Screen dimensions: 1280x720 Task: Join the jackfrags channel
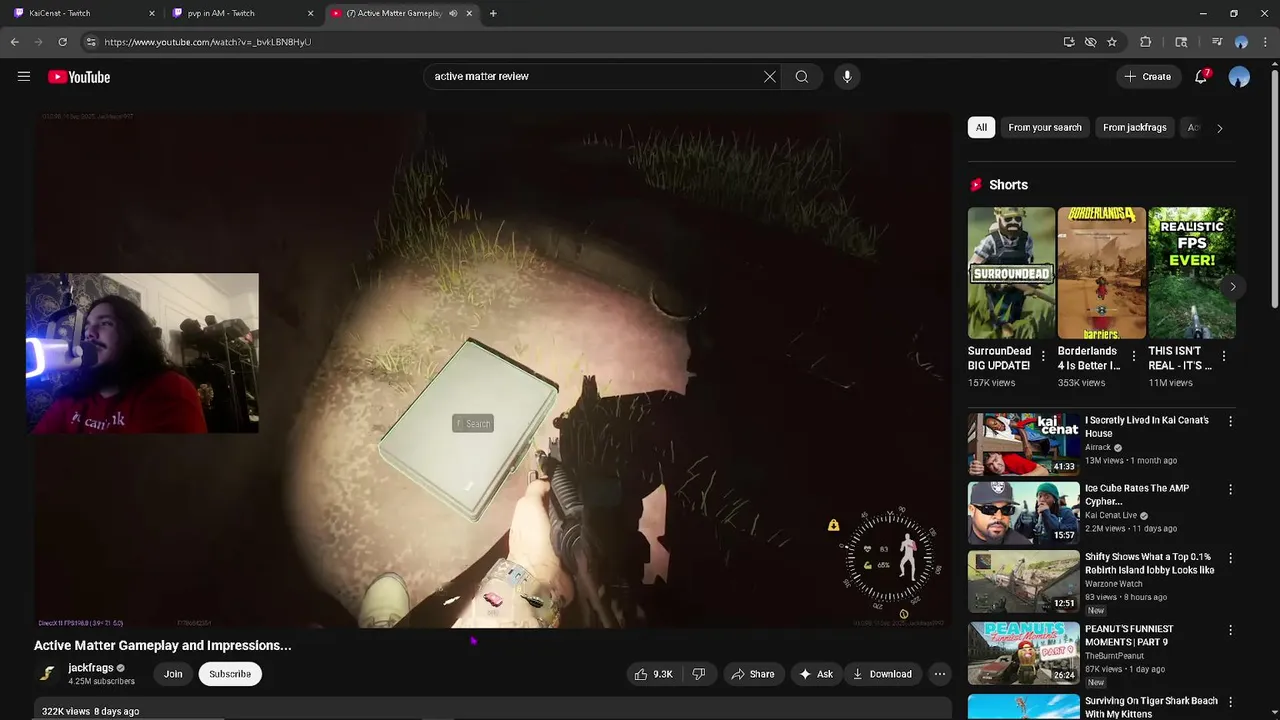[x=173, y=674]
